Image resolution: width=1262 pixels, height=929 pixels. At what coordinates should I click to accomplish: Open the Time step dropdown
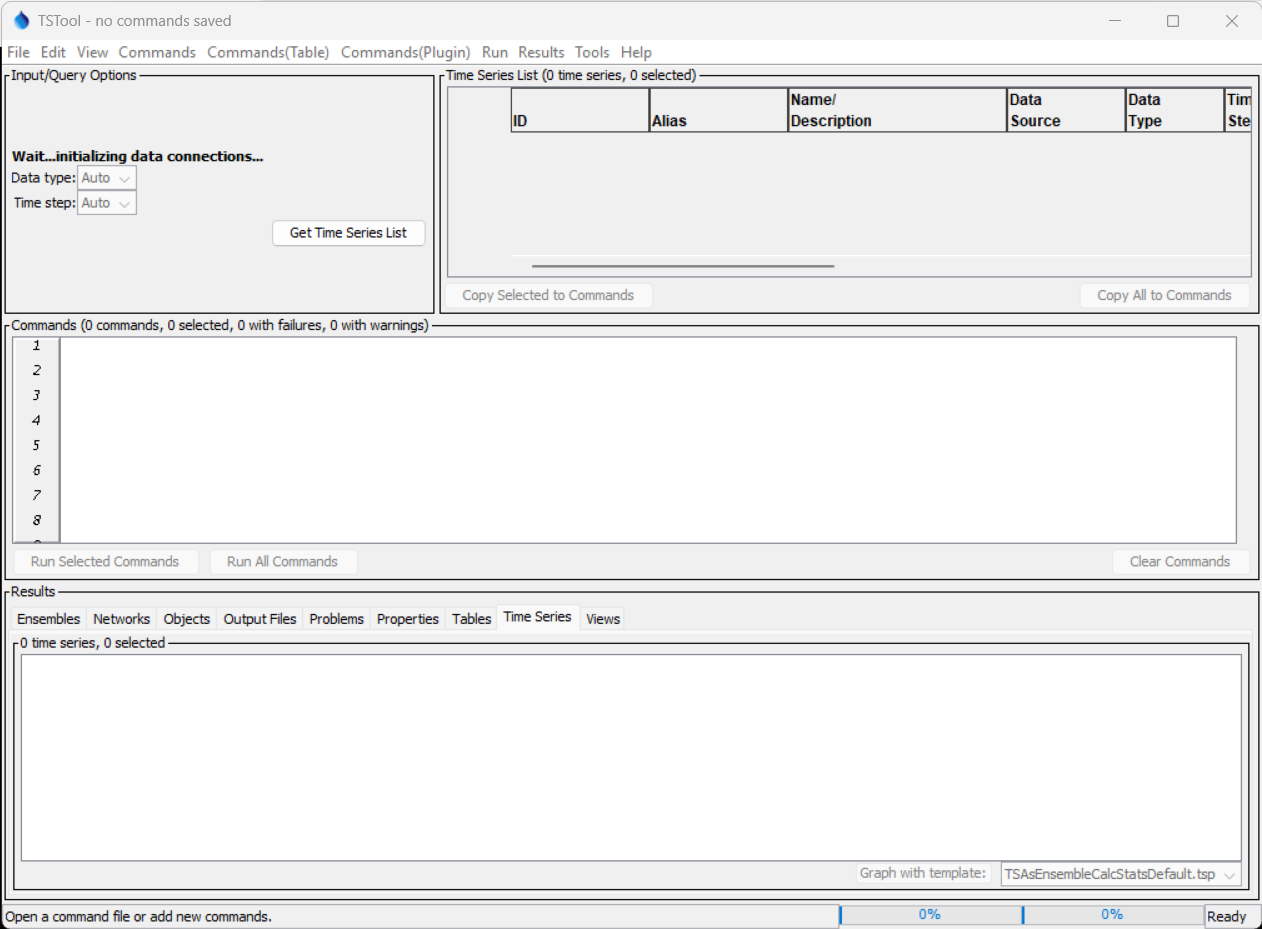(x=106, y=202)
